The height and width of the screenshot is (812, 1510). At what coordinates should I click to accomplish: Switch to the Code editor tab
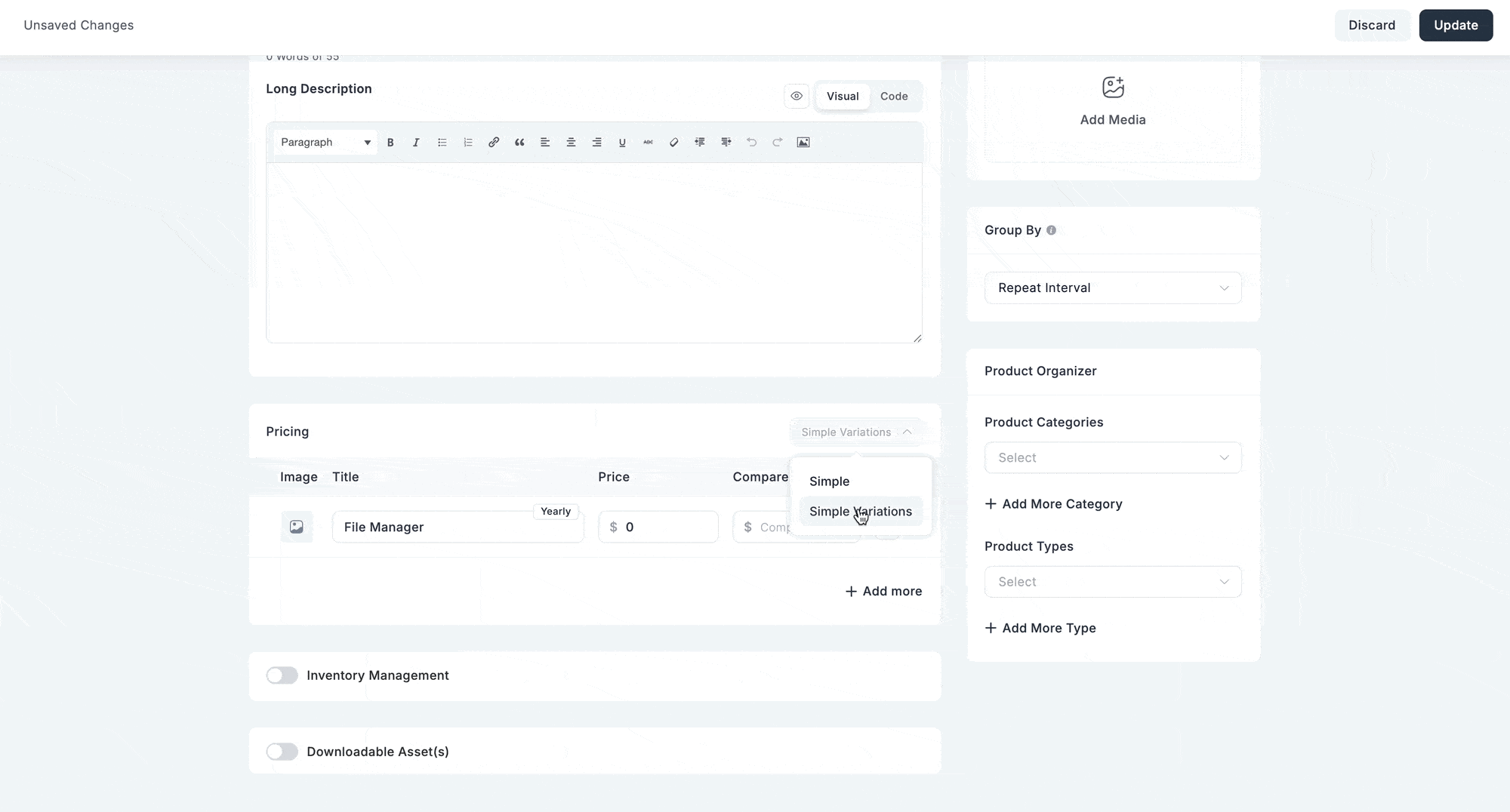pyautogui.click(x=894, y=97)
